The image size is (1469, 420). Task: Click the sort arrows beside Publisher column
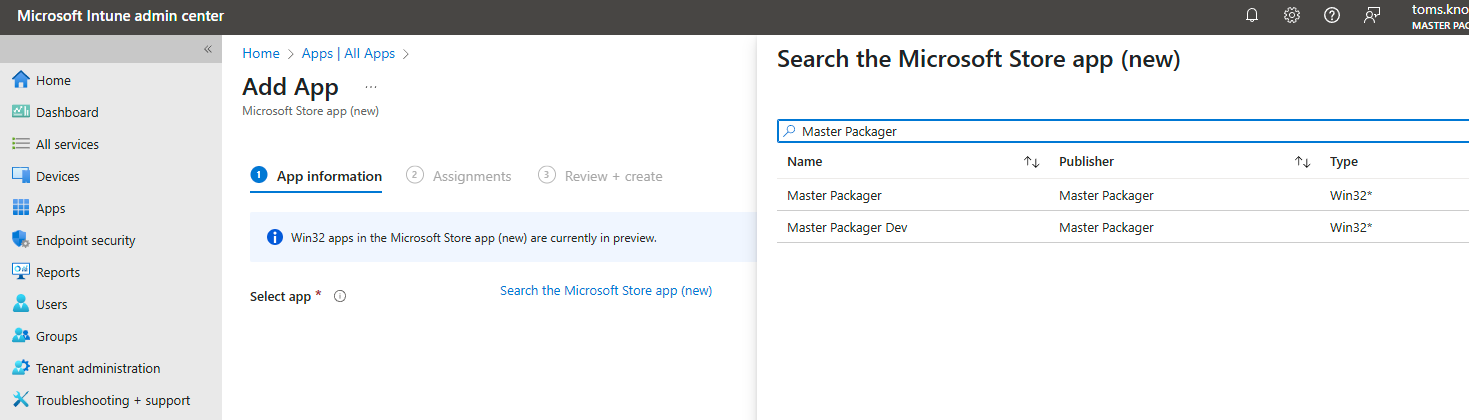(x=1302, y=162)
